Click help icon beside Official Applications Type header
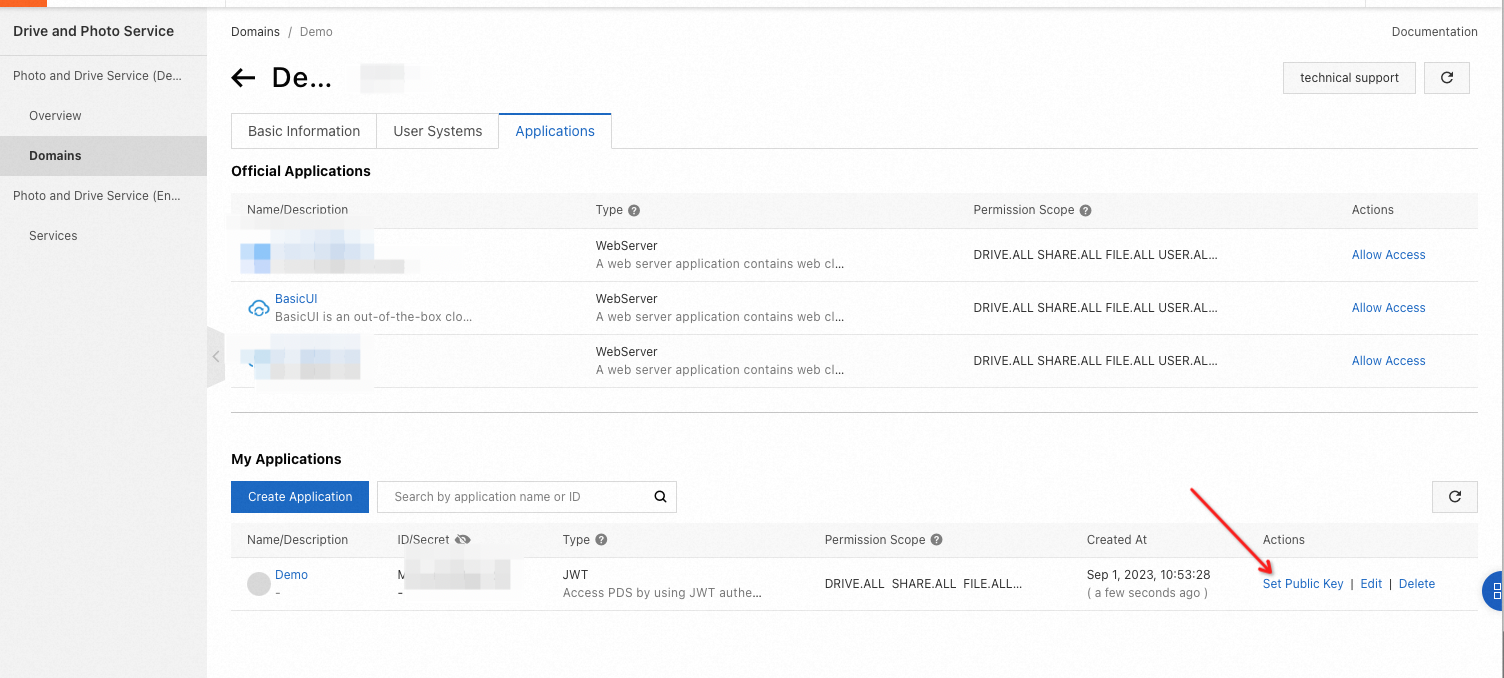Image resolution: width=1504 pixels, height=678 pixels. (634, 211)
